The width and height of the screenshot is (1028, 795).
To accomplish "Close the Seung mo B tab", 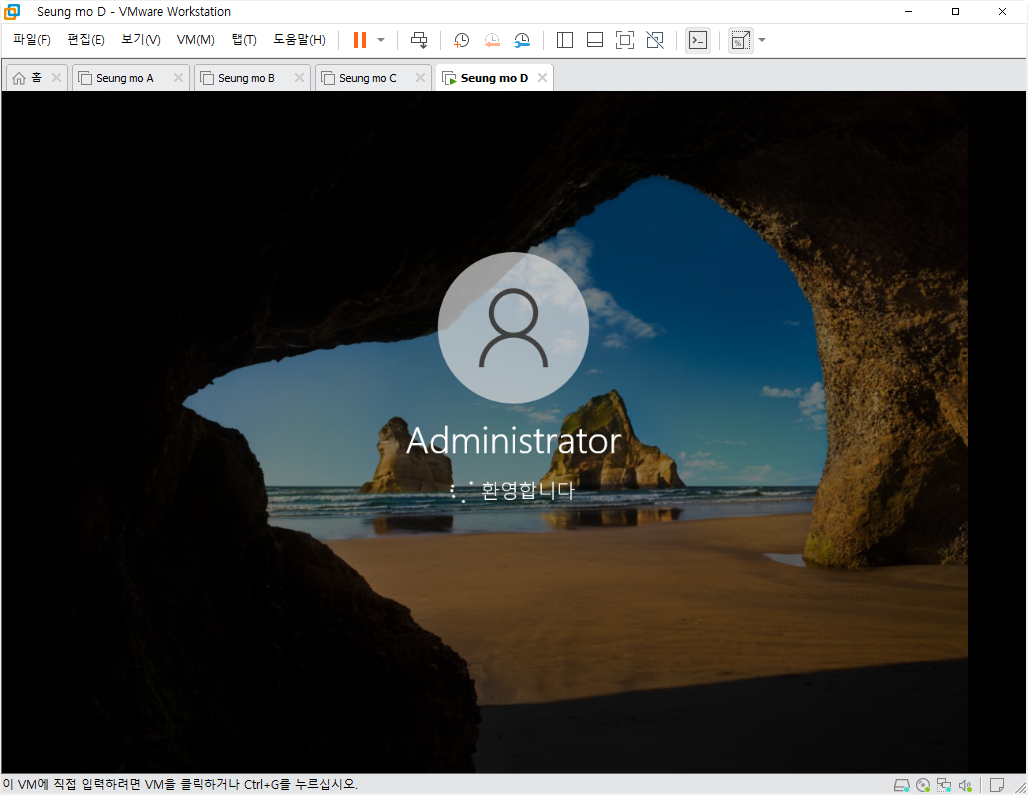I will point(299,77).
